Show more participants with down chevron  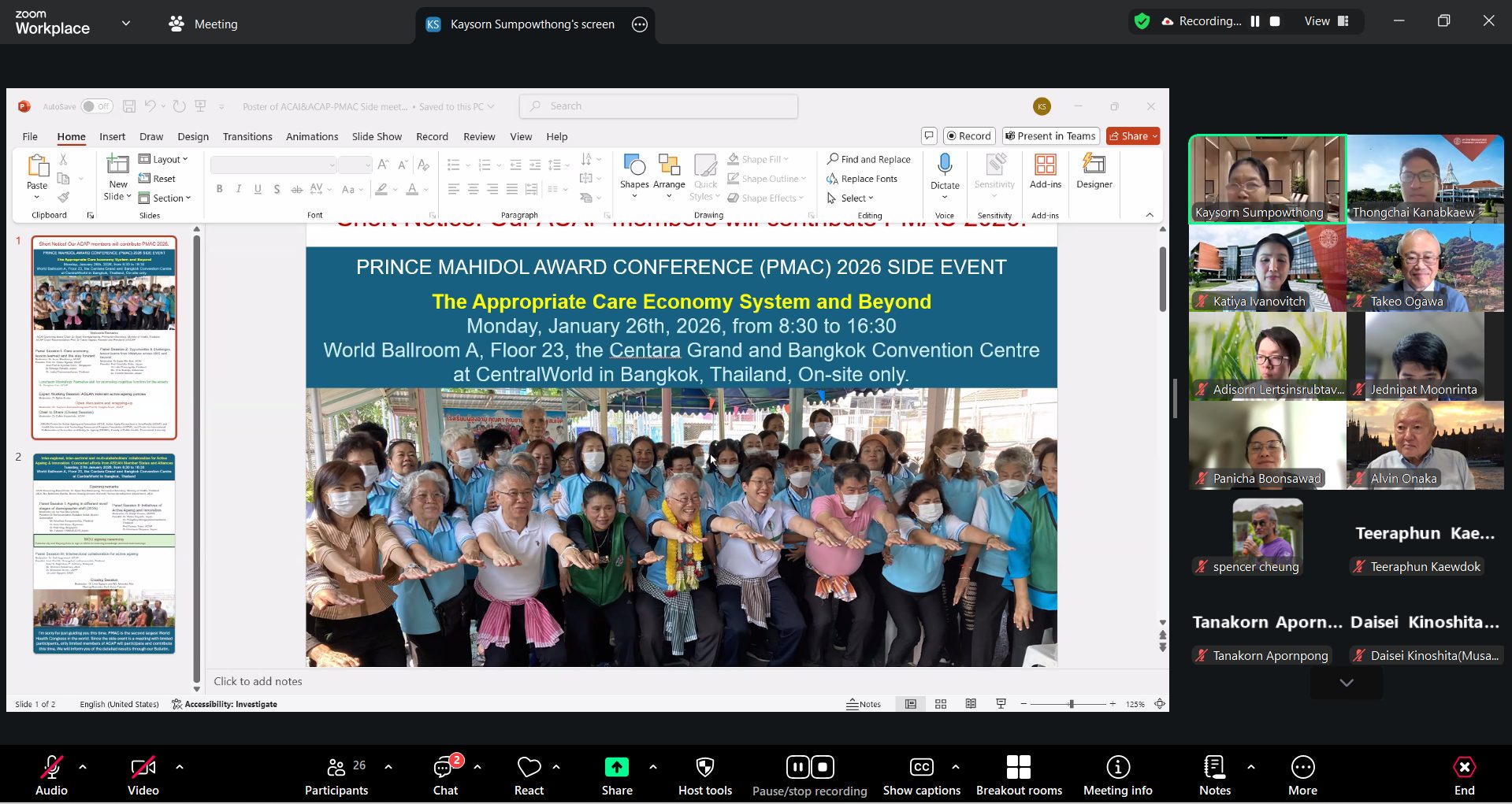pos(1346,683)
